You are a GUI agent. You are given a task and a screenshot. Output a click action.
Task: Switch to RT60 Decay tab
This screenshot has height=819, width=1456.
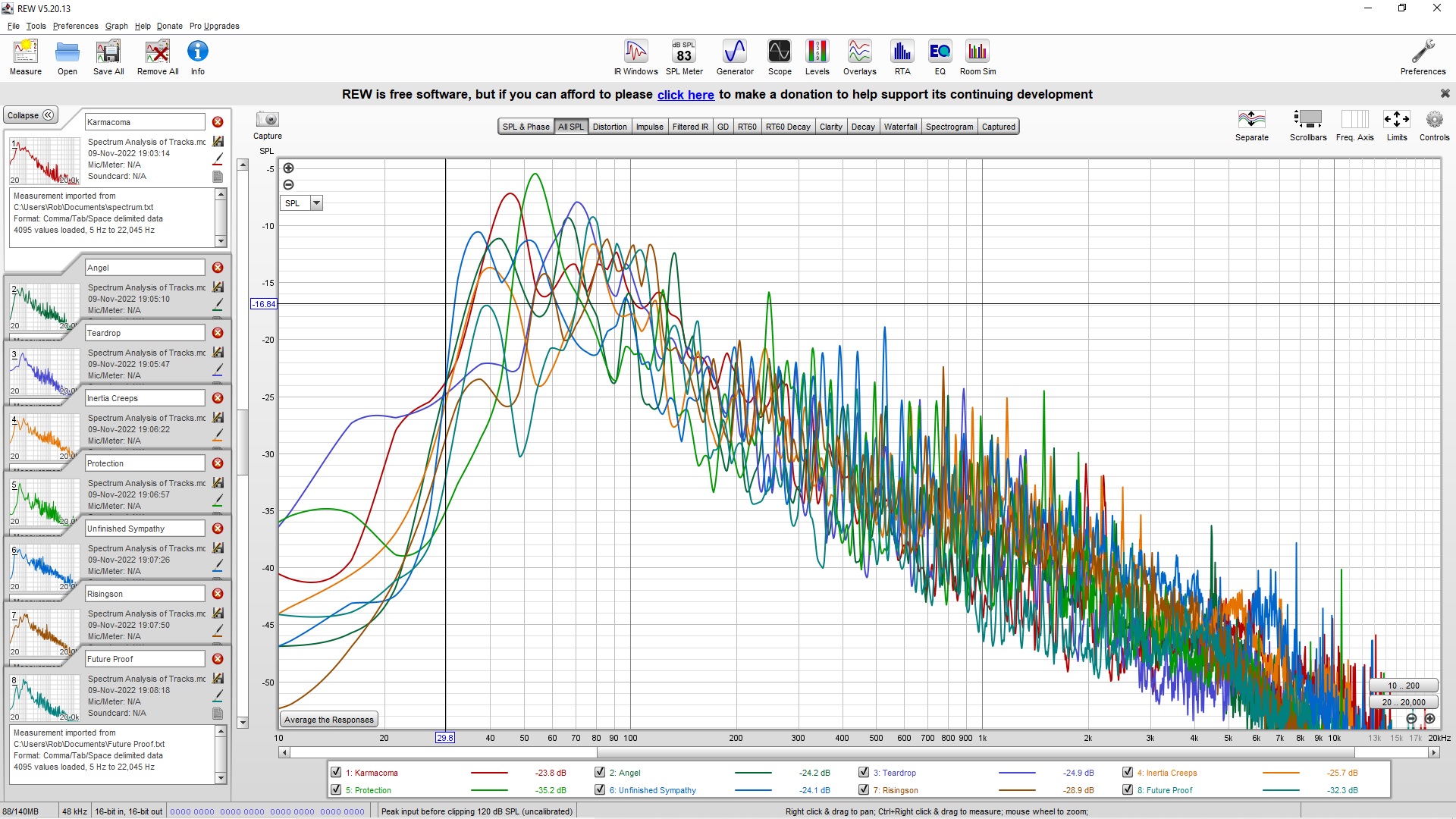(788, 127)
